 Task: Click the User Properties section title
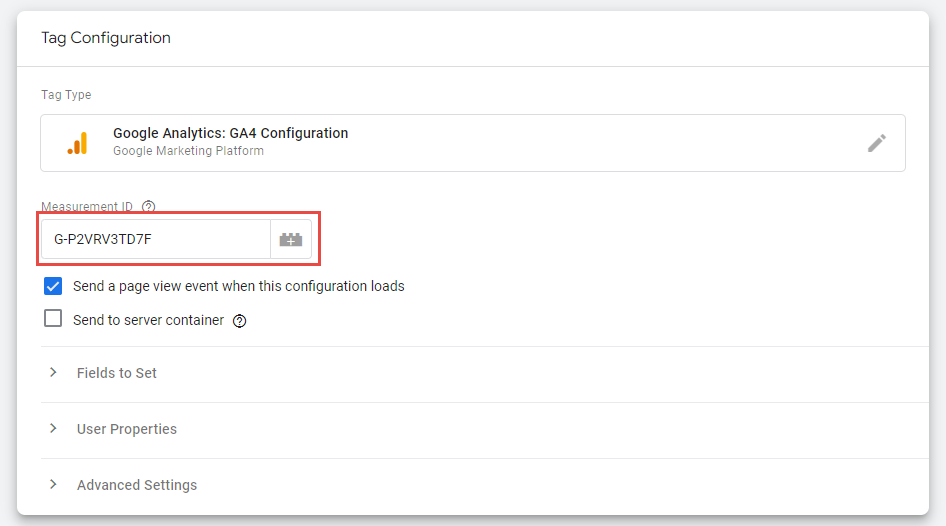point(127,429)
